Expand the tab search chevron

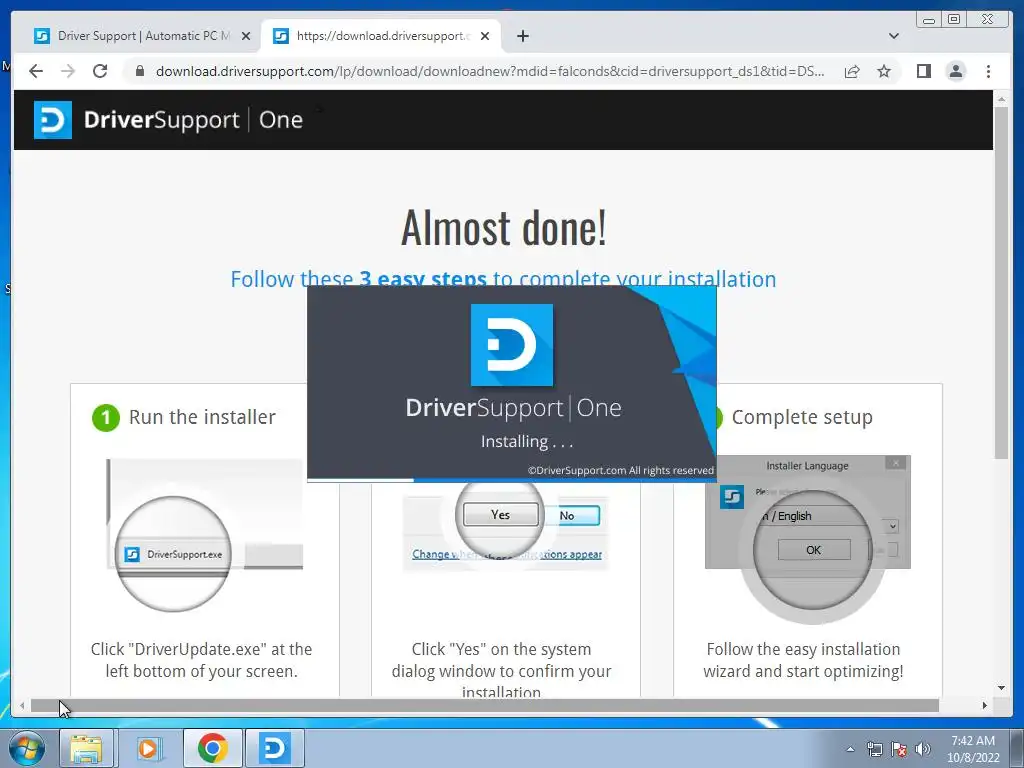click(x=894, y=36)
